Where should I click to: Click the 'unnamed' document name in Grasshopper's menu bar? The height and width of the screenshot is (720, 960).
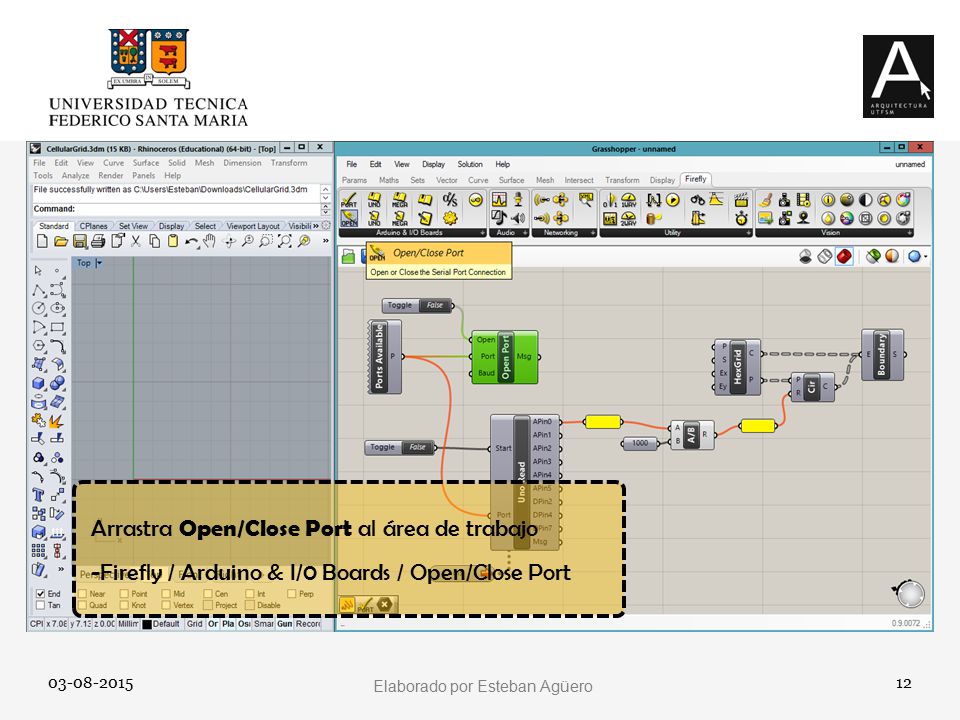coord(910,164)
